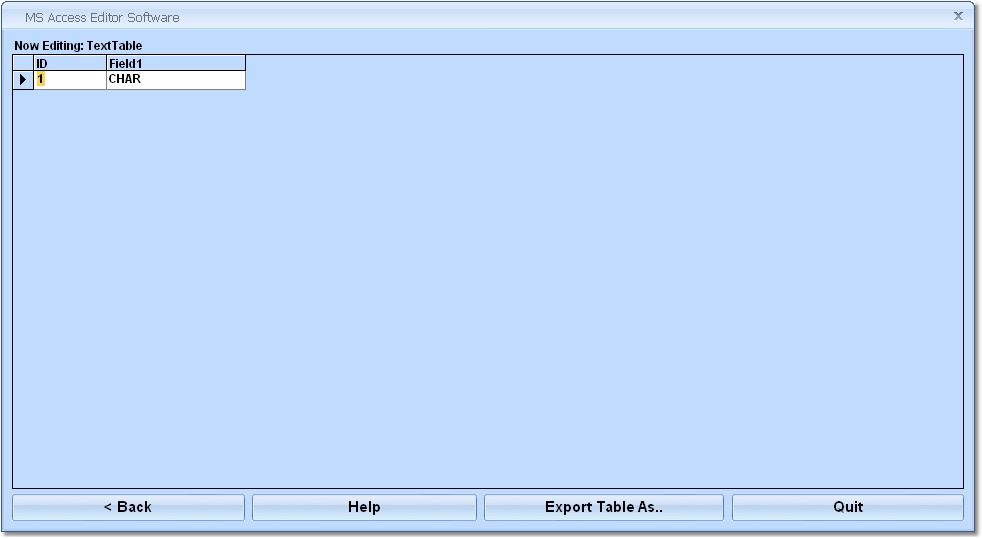Click the grid's top-left select-all corner cell
982x539 pixels.
tap(23, 63)
